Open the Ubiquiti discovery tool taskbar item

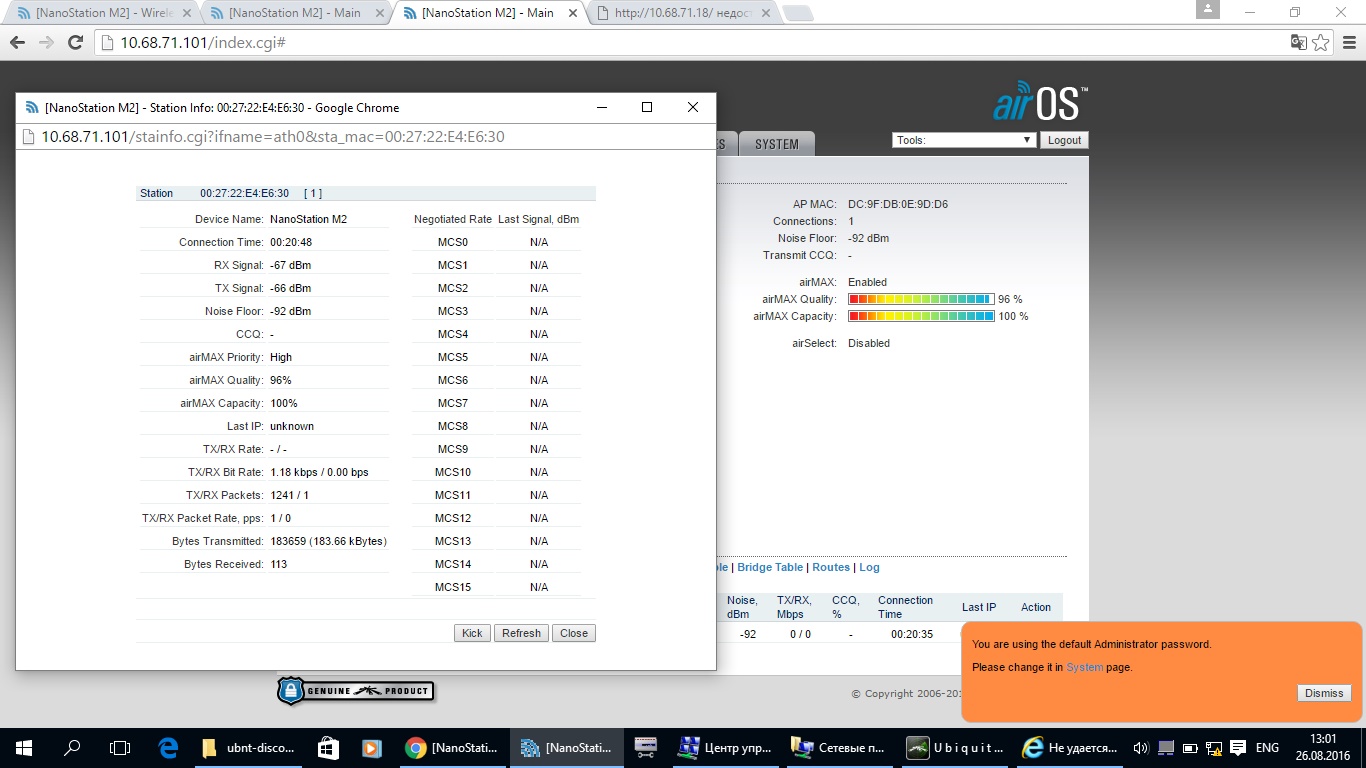tap(955, 748)
